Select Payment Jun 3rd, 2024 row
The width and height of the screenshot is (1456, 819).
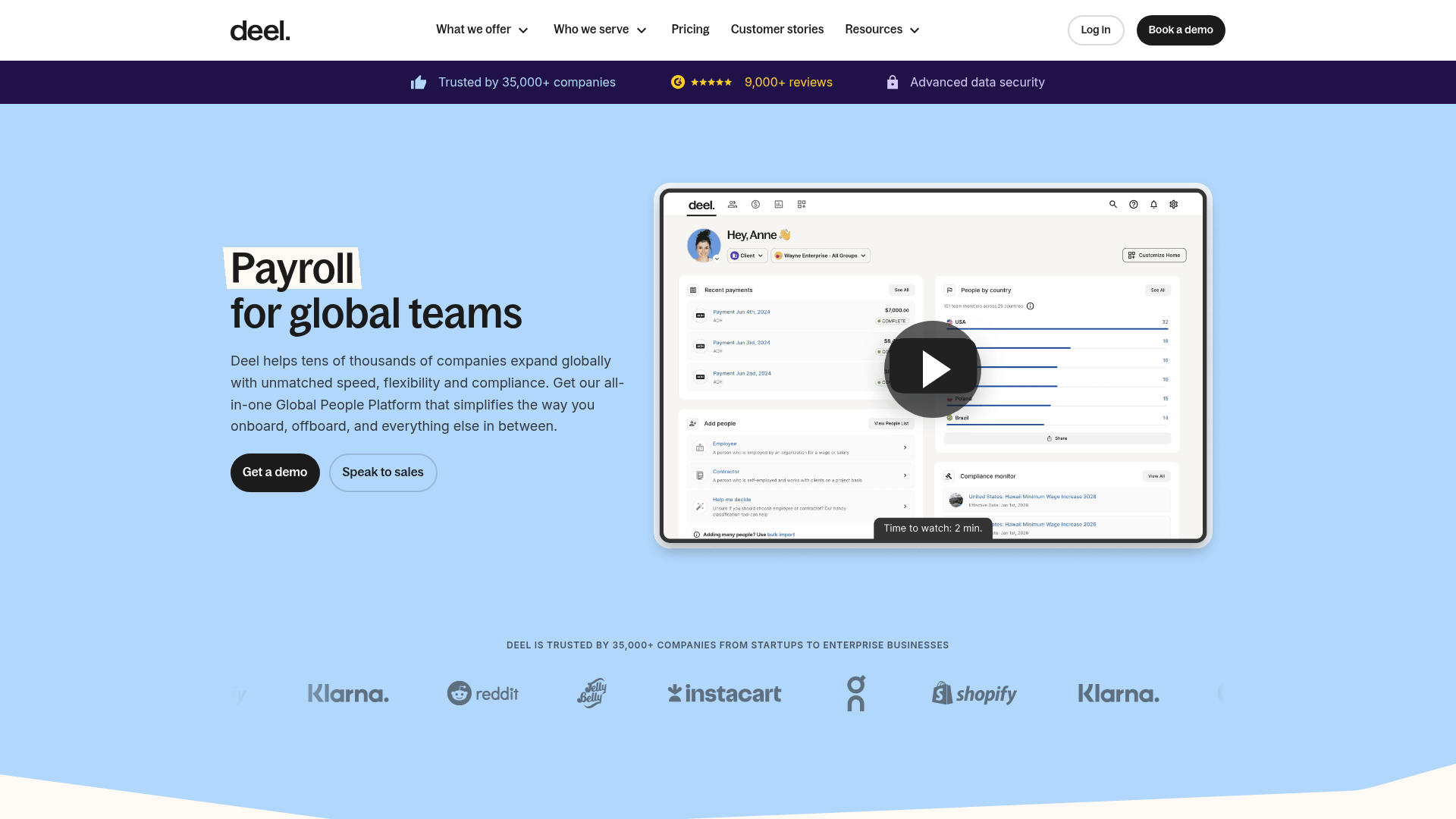click(x=801, y=347)
